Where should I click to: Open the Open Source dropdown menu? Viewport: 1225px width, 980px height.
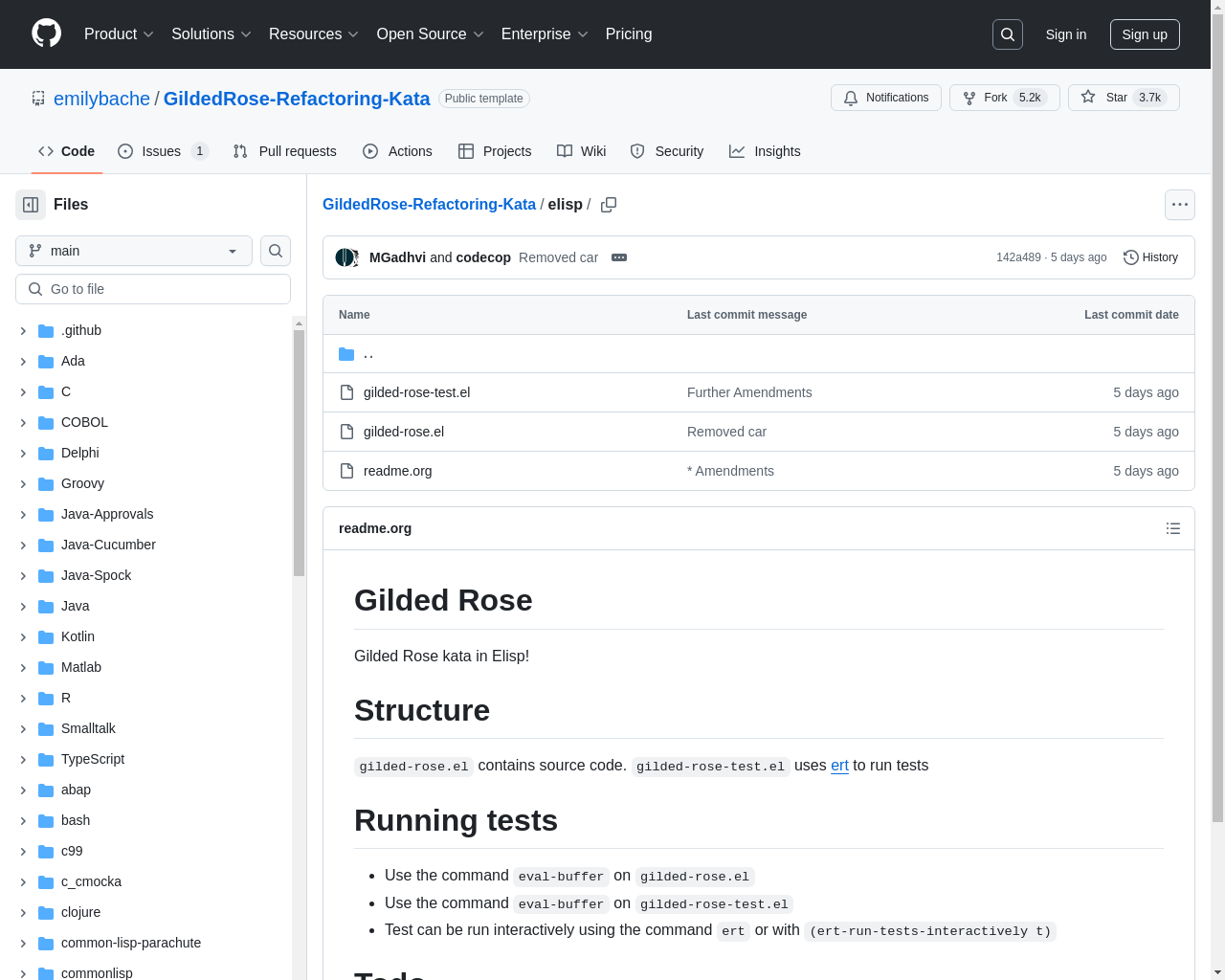pyautogui.click(x=431, y=34)
